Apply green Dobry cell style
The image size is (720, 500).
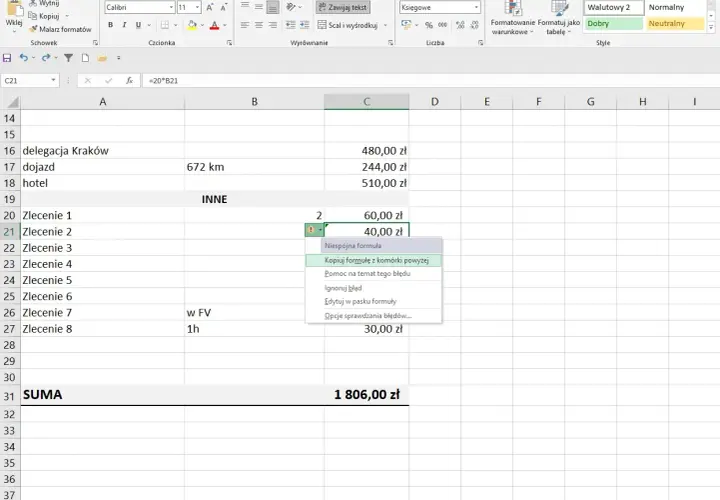(613, 23)
